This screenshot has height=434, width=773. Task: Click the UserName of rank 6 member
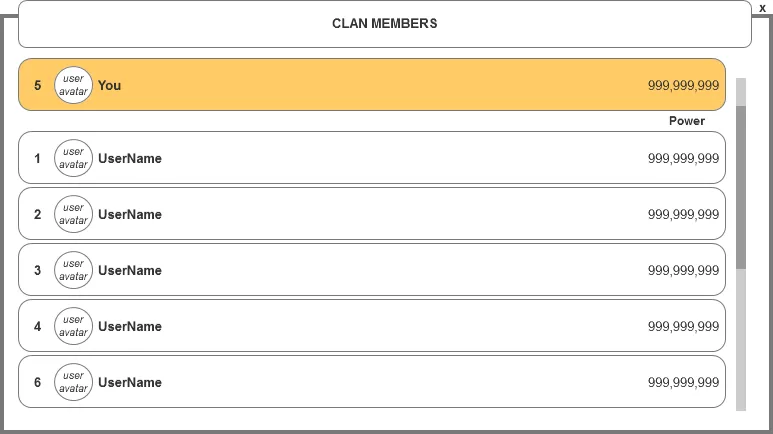coord(130,382)
